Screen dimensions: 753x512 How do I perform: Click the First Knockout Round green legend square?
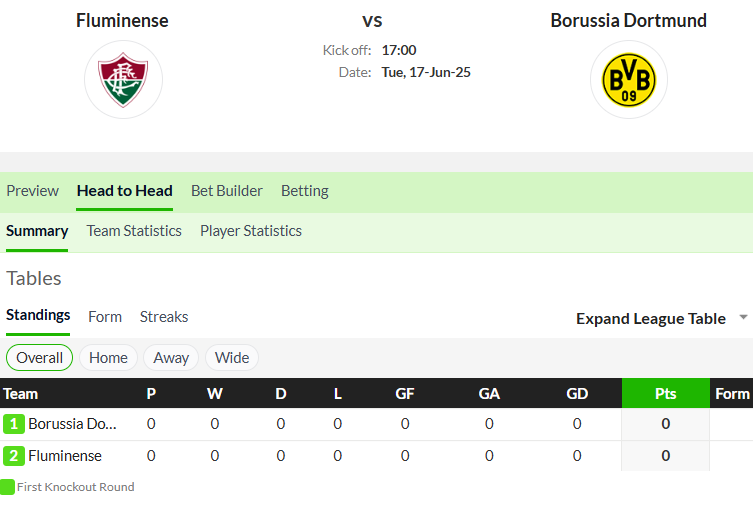tap(7, 487)
